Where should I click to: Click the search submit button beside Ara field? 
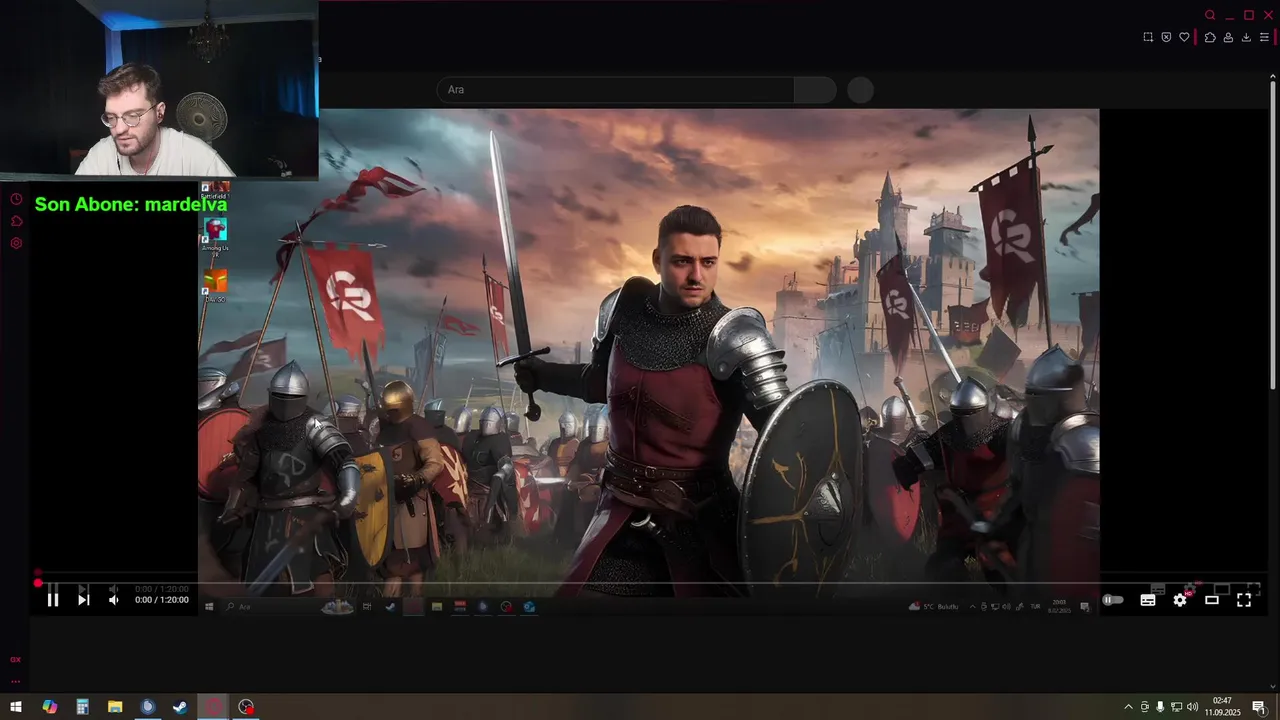point(815,90)
